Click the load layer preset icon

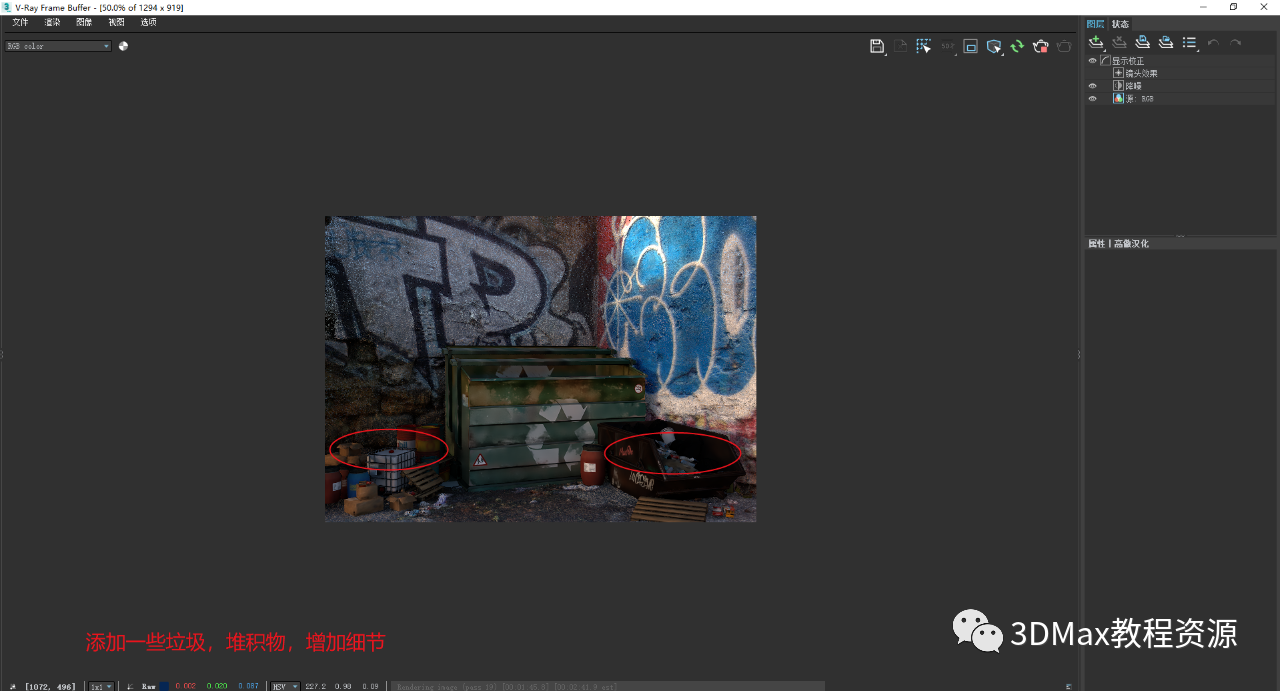[x=1165, y=43]
